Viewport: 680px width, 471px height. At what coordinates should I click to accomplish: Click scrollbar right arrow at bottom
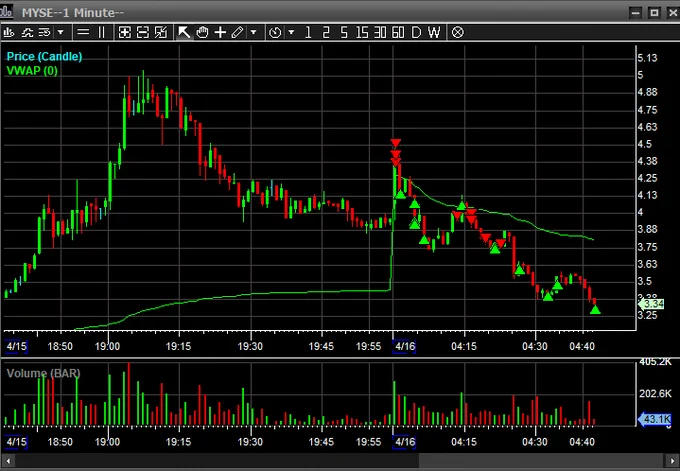pyautogui.click(x=672, y=461)
